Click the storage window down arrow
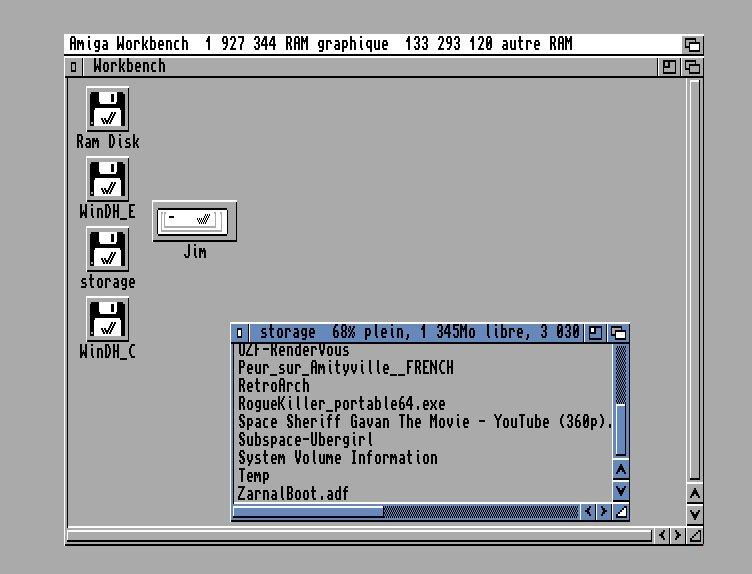This screenshot has width=752, height=574. coord(621,491)
